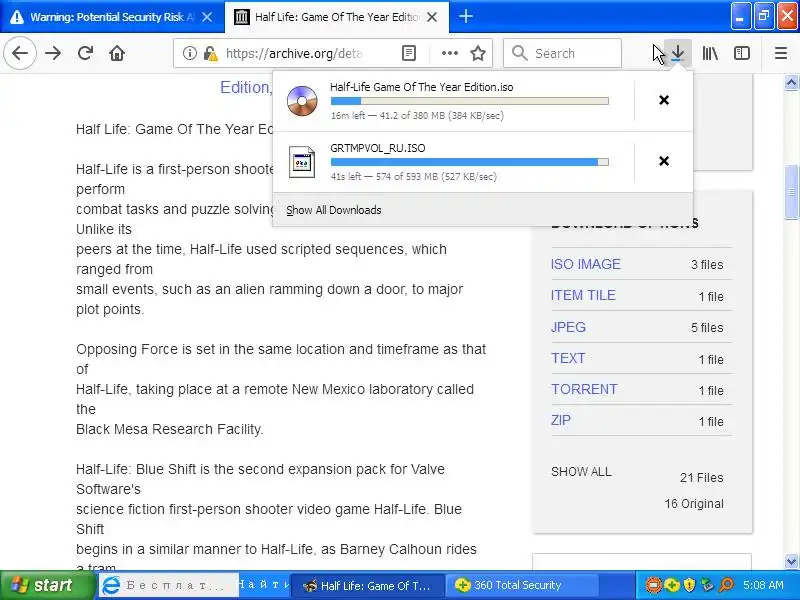The image size is (800, 600).
Task: Click the vertical scrollbar thumb
Action: tap(791, 192)
